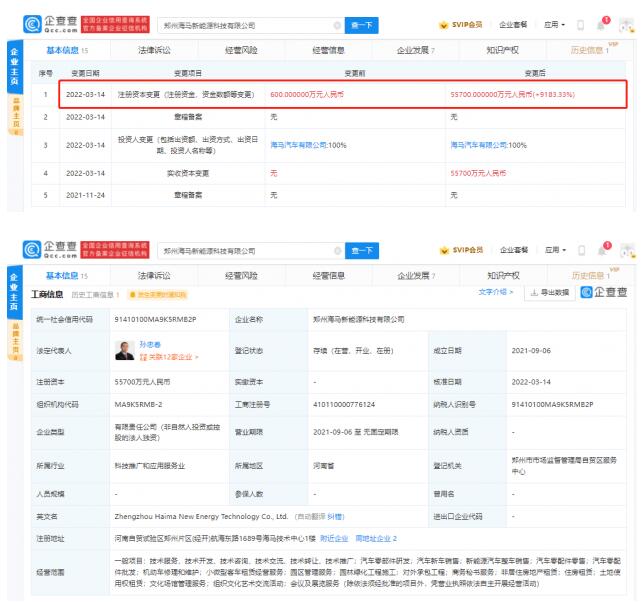The image size is (643, 602).
Task: Click the SVIP会员 crown icon in the lower header
Action: pyautogui.click(x=445, y=250)
